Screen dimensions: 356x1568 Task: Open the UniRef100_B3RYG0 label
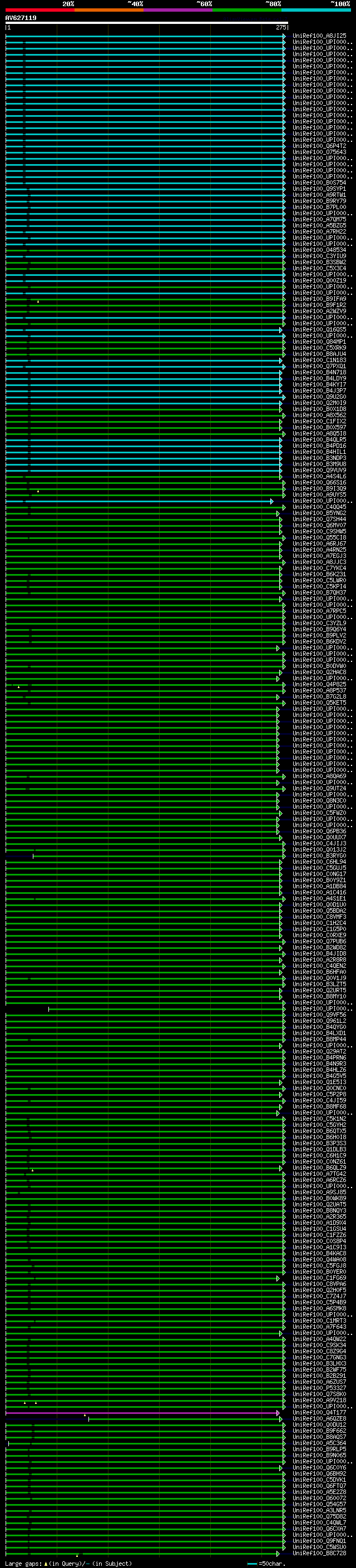click(x=319, y=856)
